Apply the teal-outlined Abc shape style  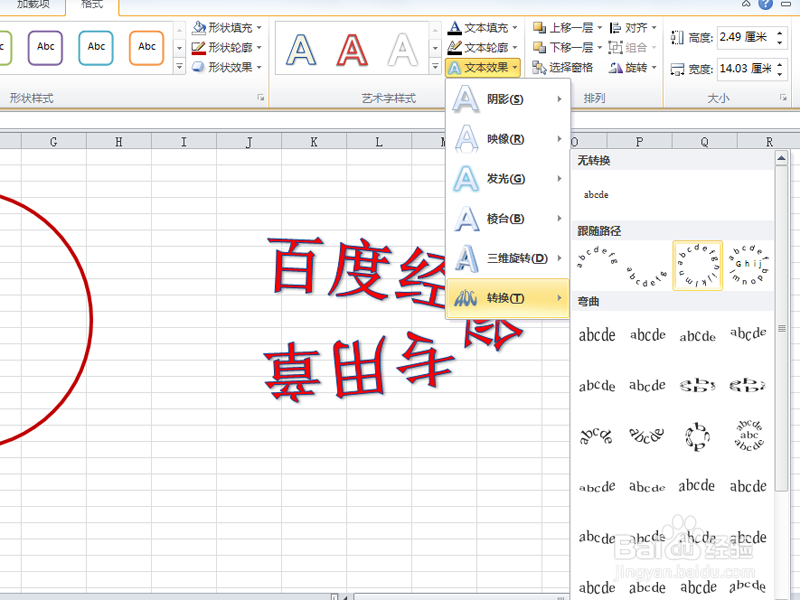click(x=96, y=47)
